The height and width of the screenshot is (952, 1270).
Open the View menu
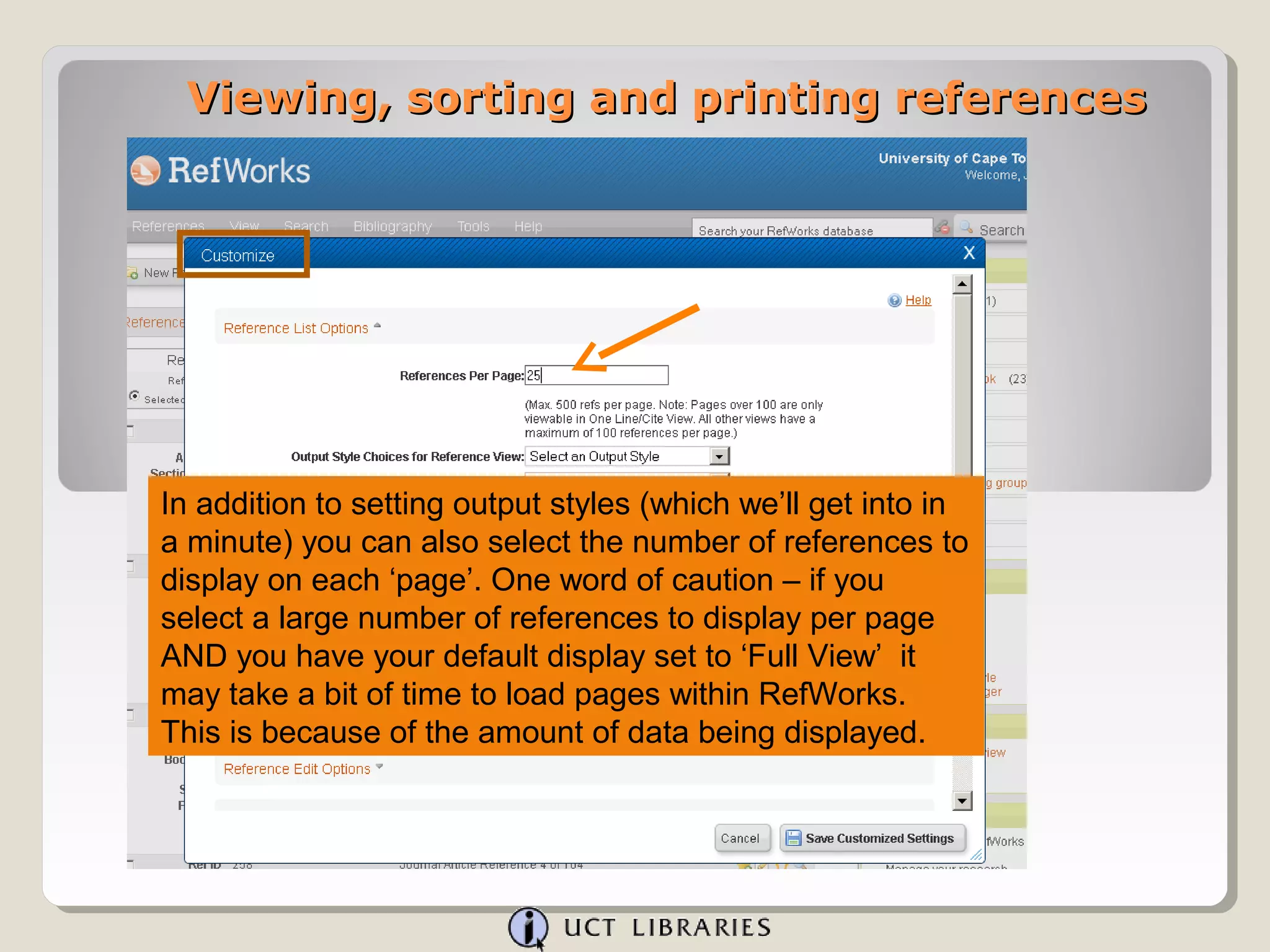[244, 226]
